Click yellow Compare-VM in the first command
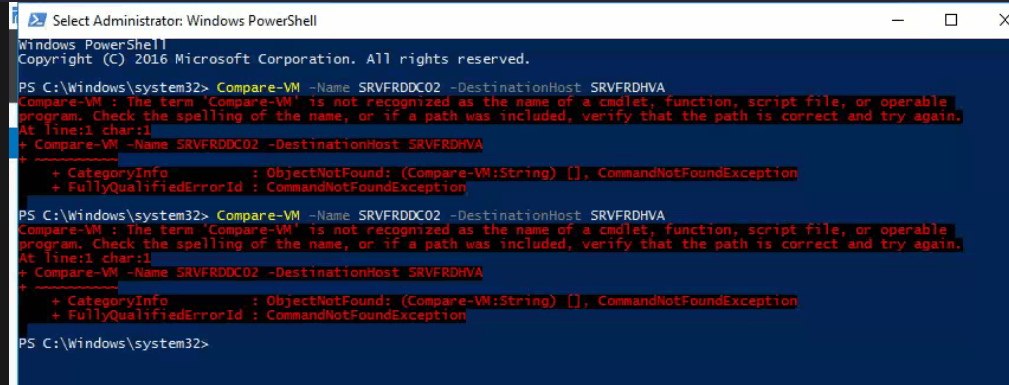The image size is (1009, 385). 258,87
